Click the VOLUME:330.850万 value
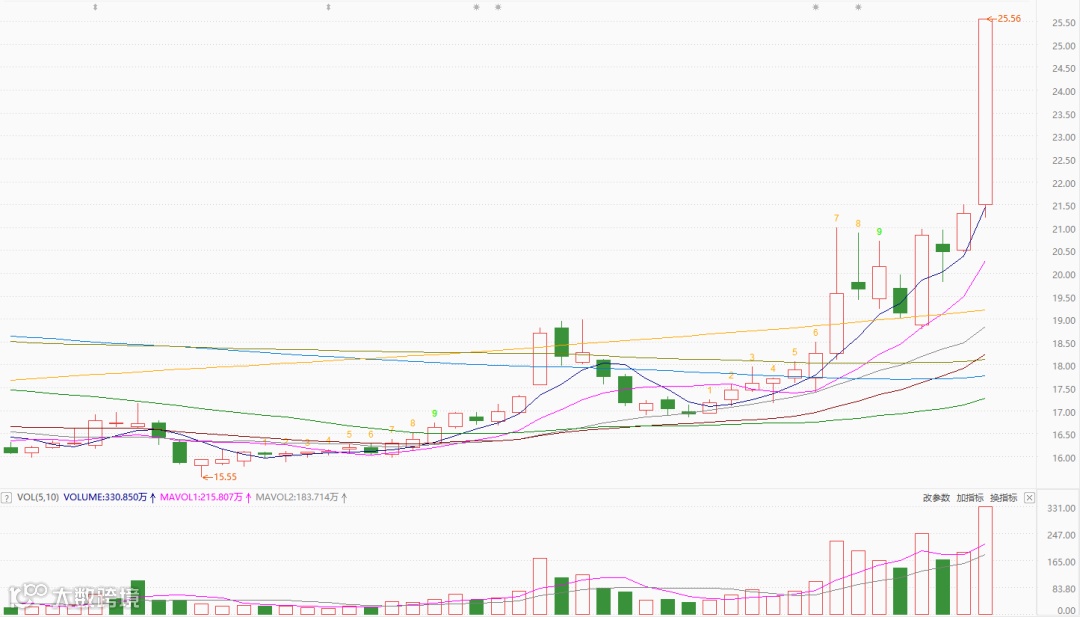 click(104, 497)
